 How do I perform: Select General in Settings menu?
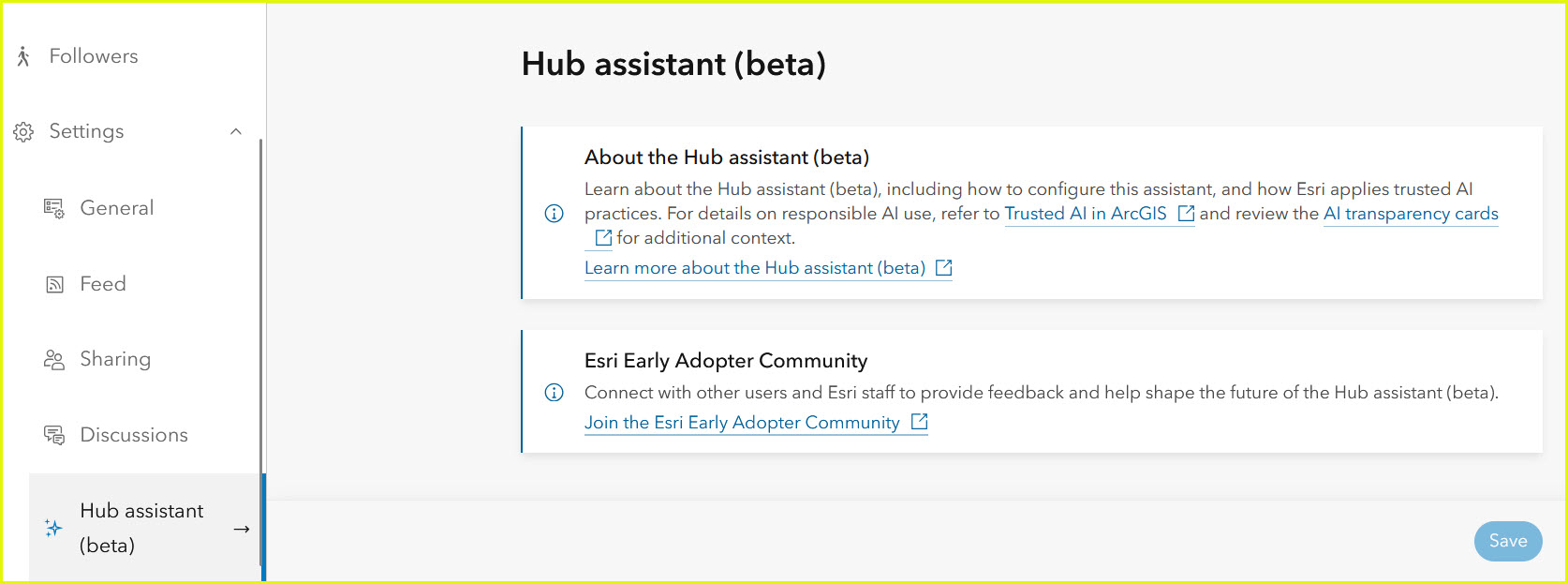[x=117, y=208]
